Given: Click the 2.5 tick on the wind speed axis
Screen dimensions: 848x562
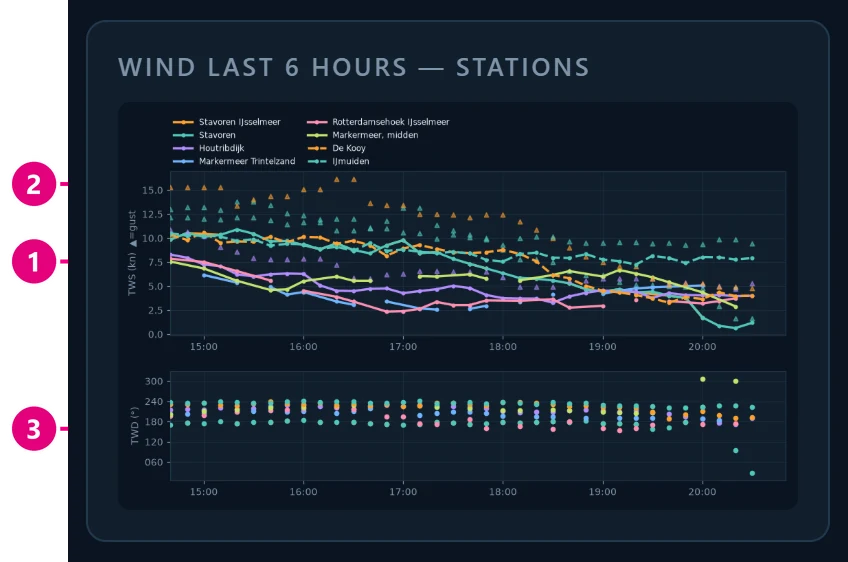Looking at the screenshot, I should coord(154,310).
